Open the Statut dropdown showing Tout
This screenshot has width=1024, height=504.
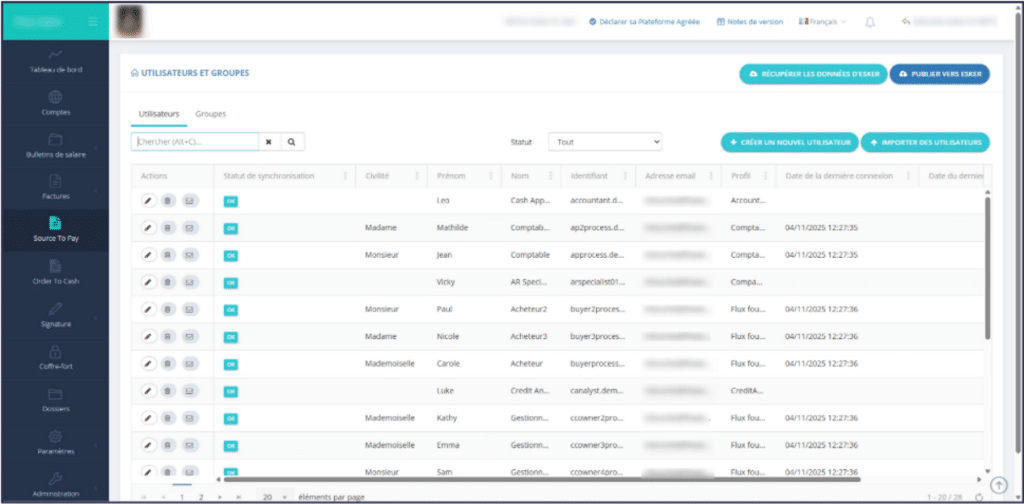(x=605, y=142)
